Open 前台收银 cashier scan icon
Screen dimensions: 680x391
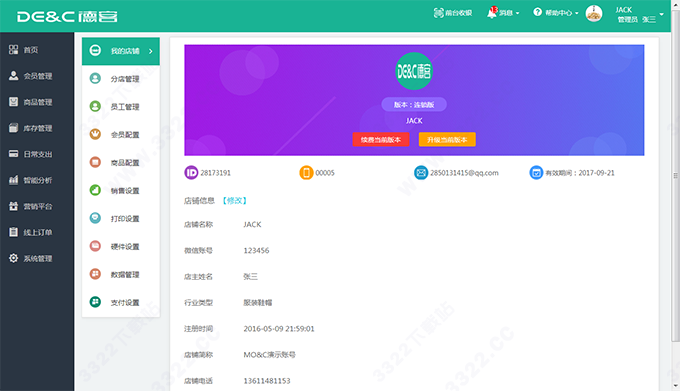pyautogui.click(x=438, y=13)
